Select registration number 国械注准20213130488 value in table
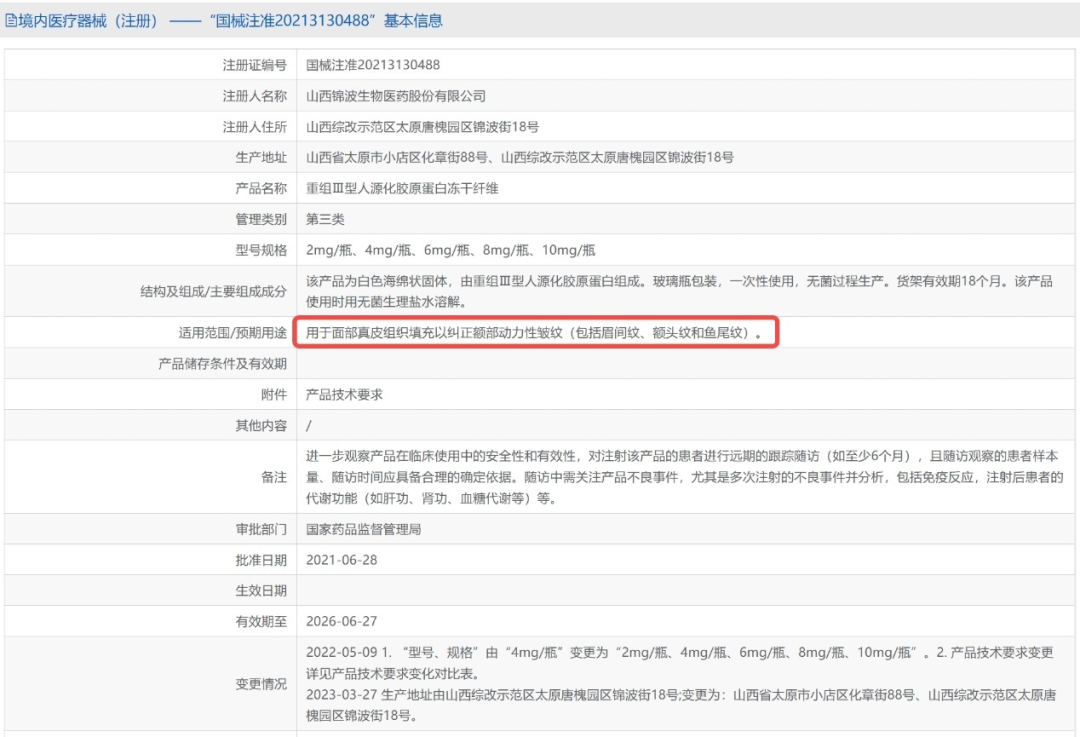This screenshot has height=737, width=1080. (373, 65)
